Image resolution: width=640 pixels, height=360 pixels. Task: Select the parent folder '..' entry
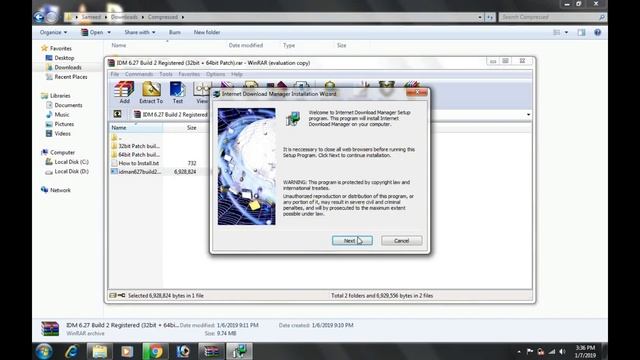point(118,138)
